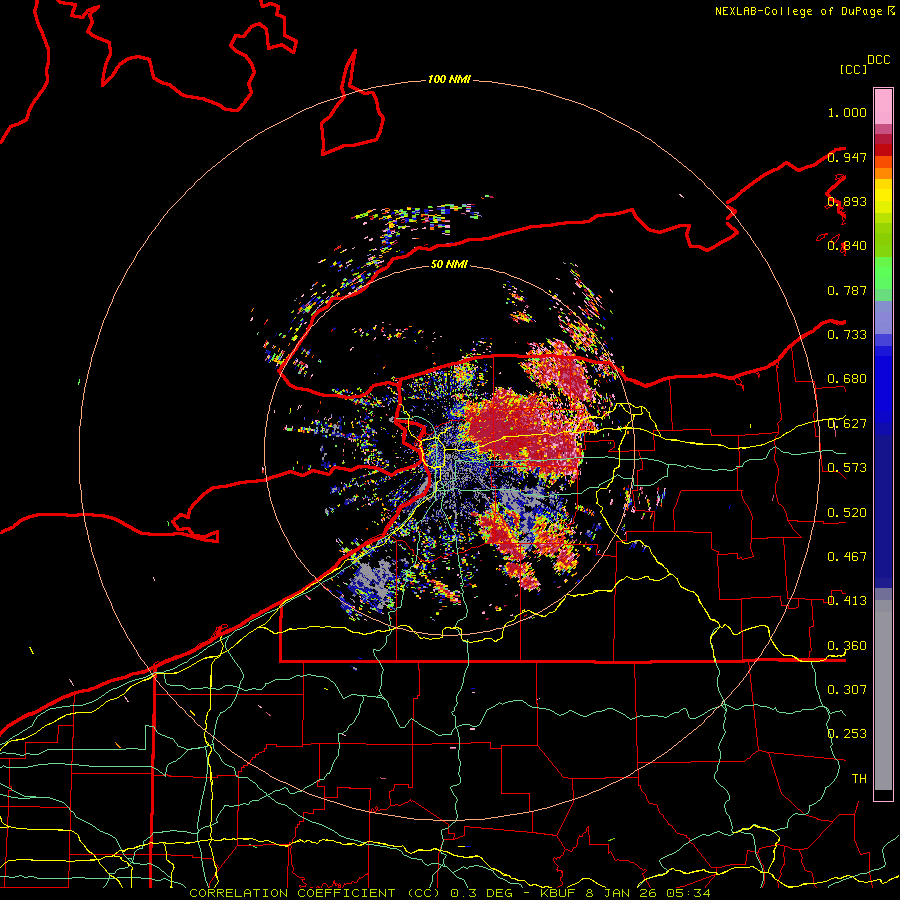This screenshot has width=900, height=900.
Task: Click the 0.573 color scale value
Action: tap(847, 468)
